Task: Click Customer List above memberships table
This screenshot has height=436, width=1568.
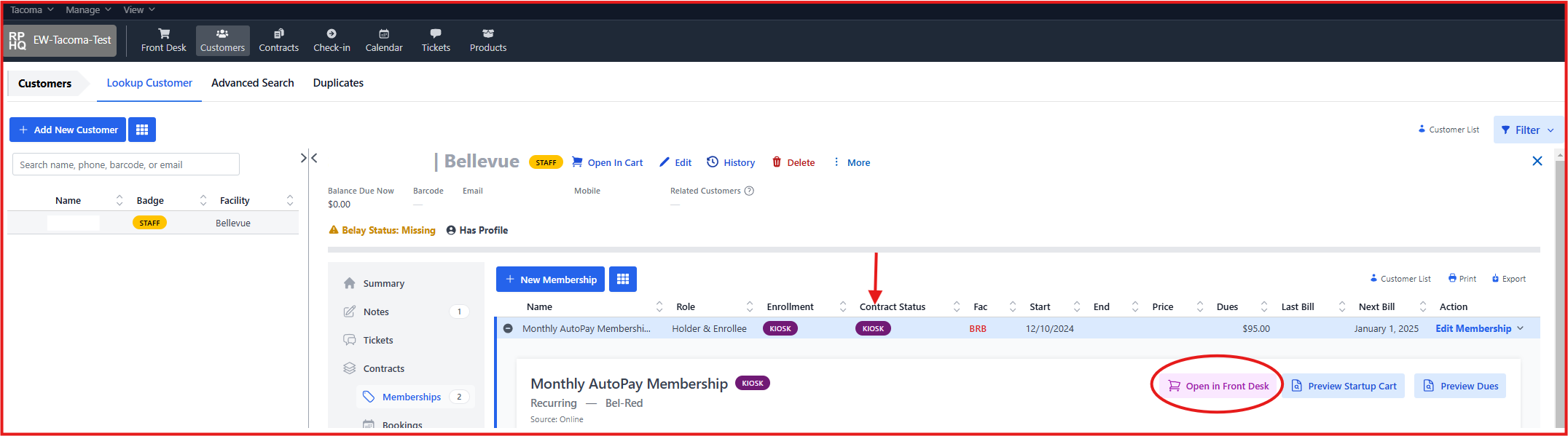Action: (x=1400, y=279)
